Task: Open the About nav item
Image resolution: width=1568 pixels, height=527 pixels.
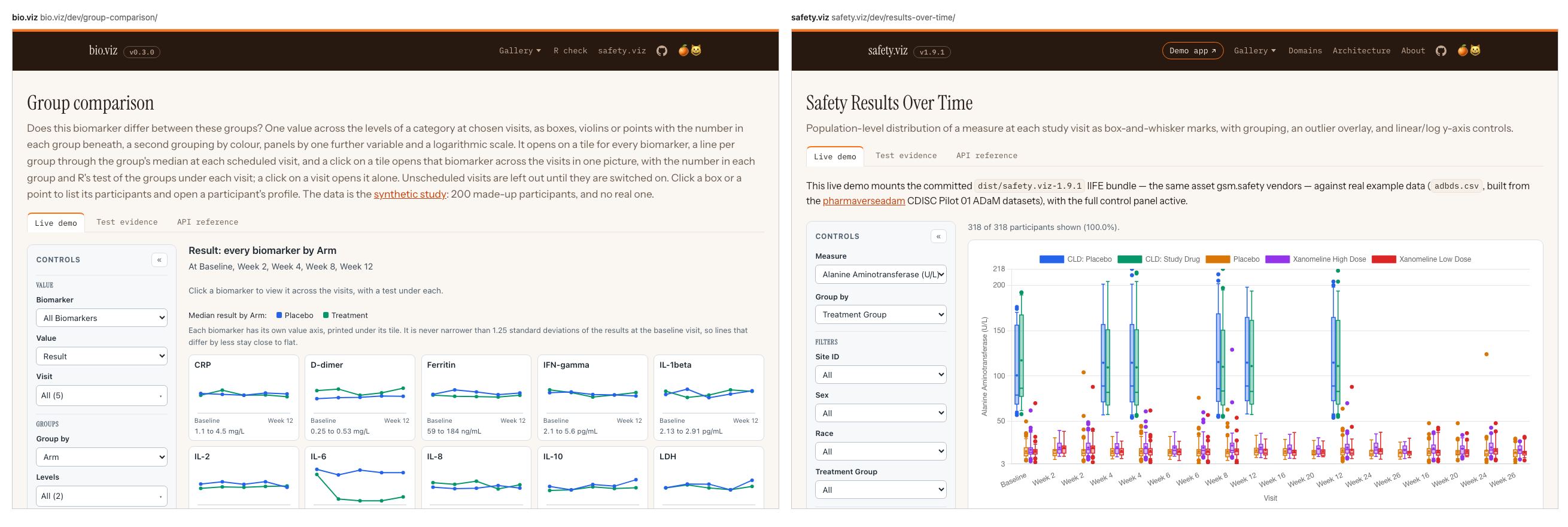Action: [x=1413, y=50]
